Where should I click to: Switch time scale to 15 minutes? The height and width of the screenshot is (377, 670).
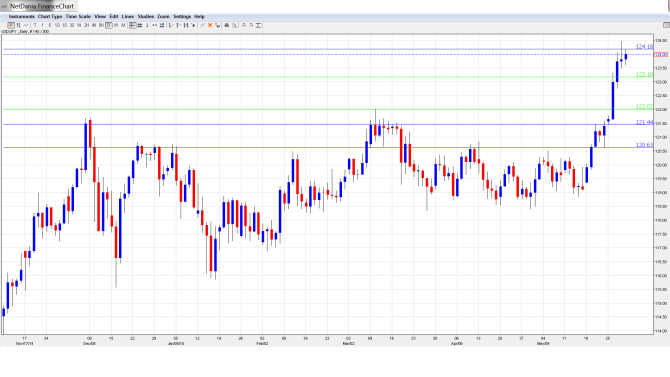(x=65, y=25)
